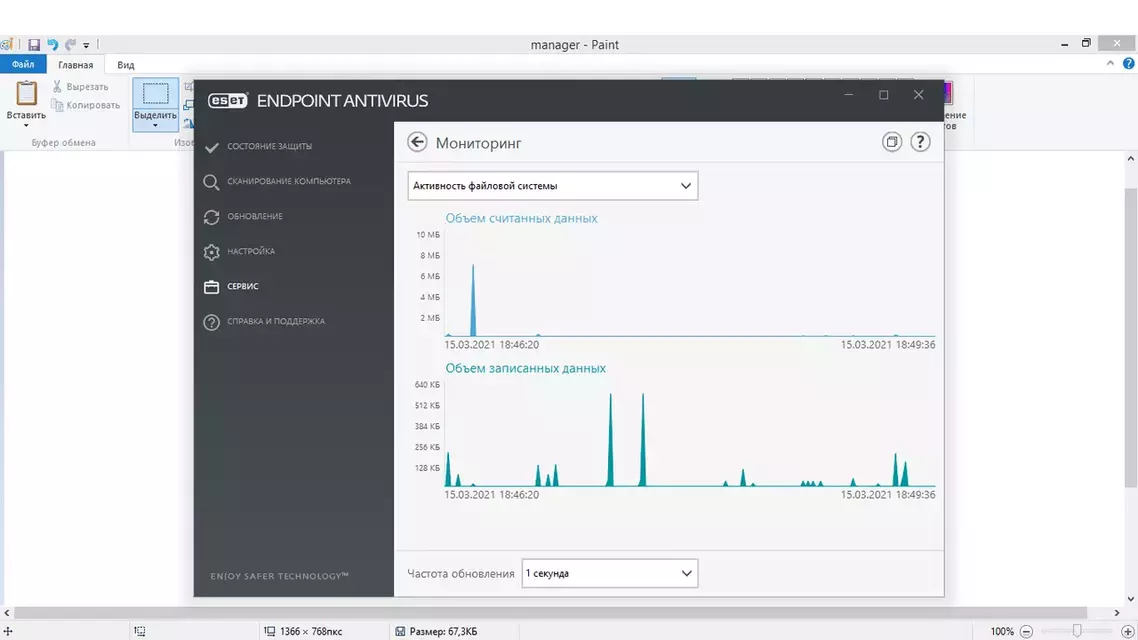
Task: Click Paint's application icon in title bar
Action: 7,45
